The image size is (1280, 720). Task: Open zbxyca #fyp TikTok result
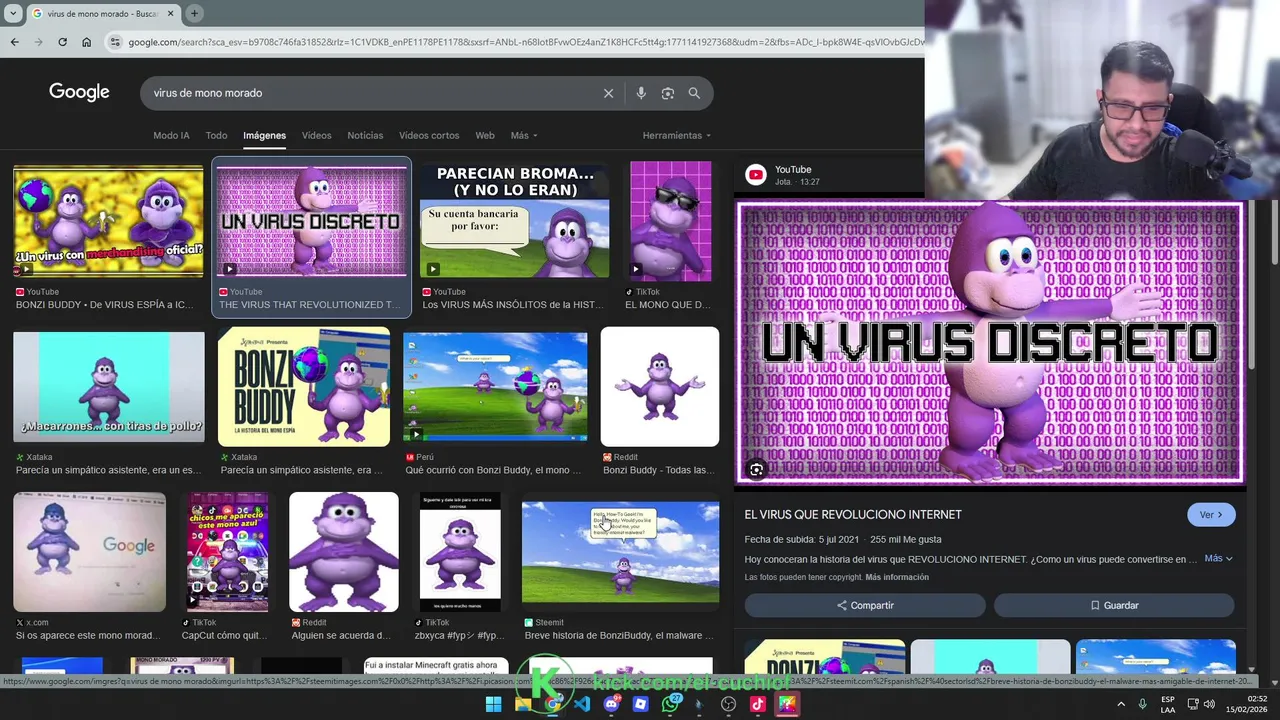(461, 552)
